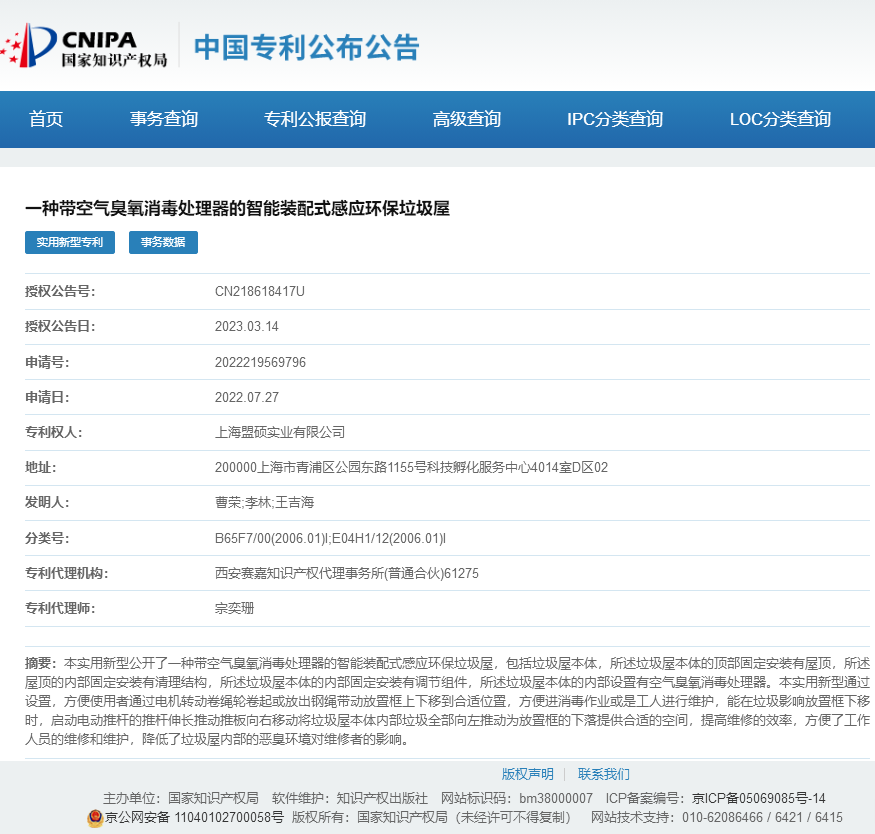Click the abstract paragraph text
The width and height of the screenshot is (875, 834).
pos(447,701)
